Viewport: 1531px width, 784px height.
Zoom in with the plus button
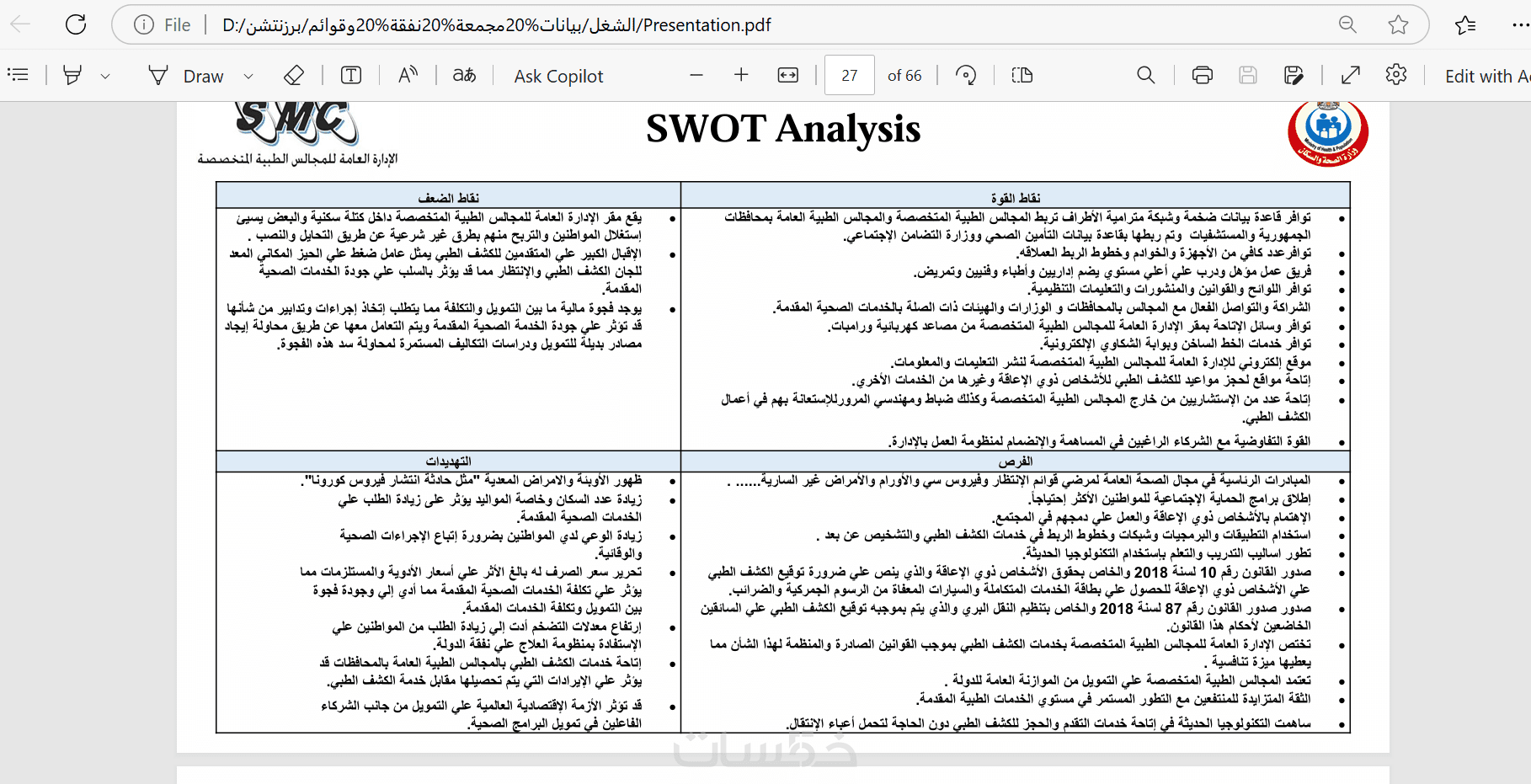click(741, 75)
